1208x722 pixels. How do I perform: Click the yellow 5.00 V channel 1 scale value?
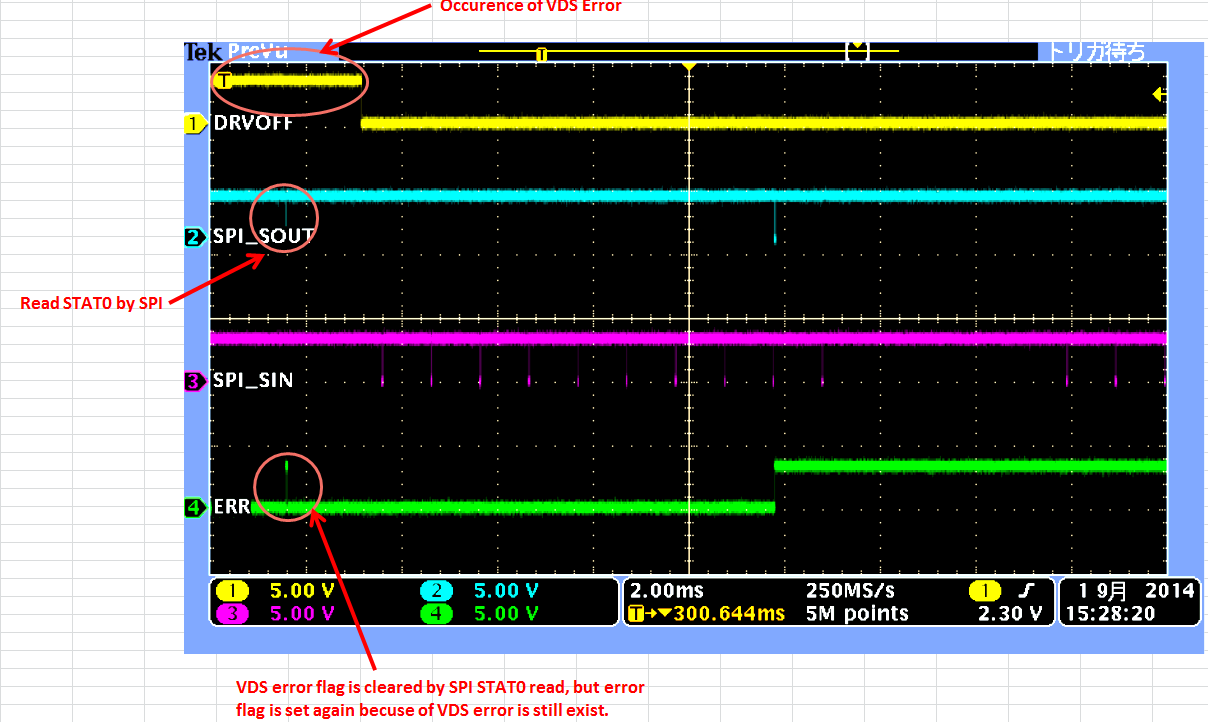302,591
